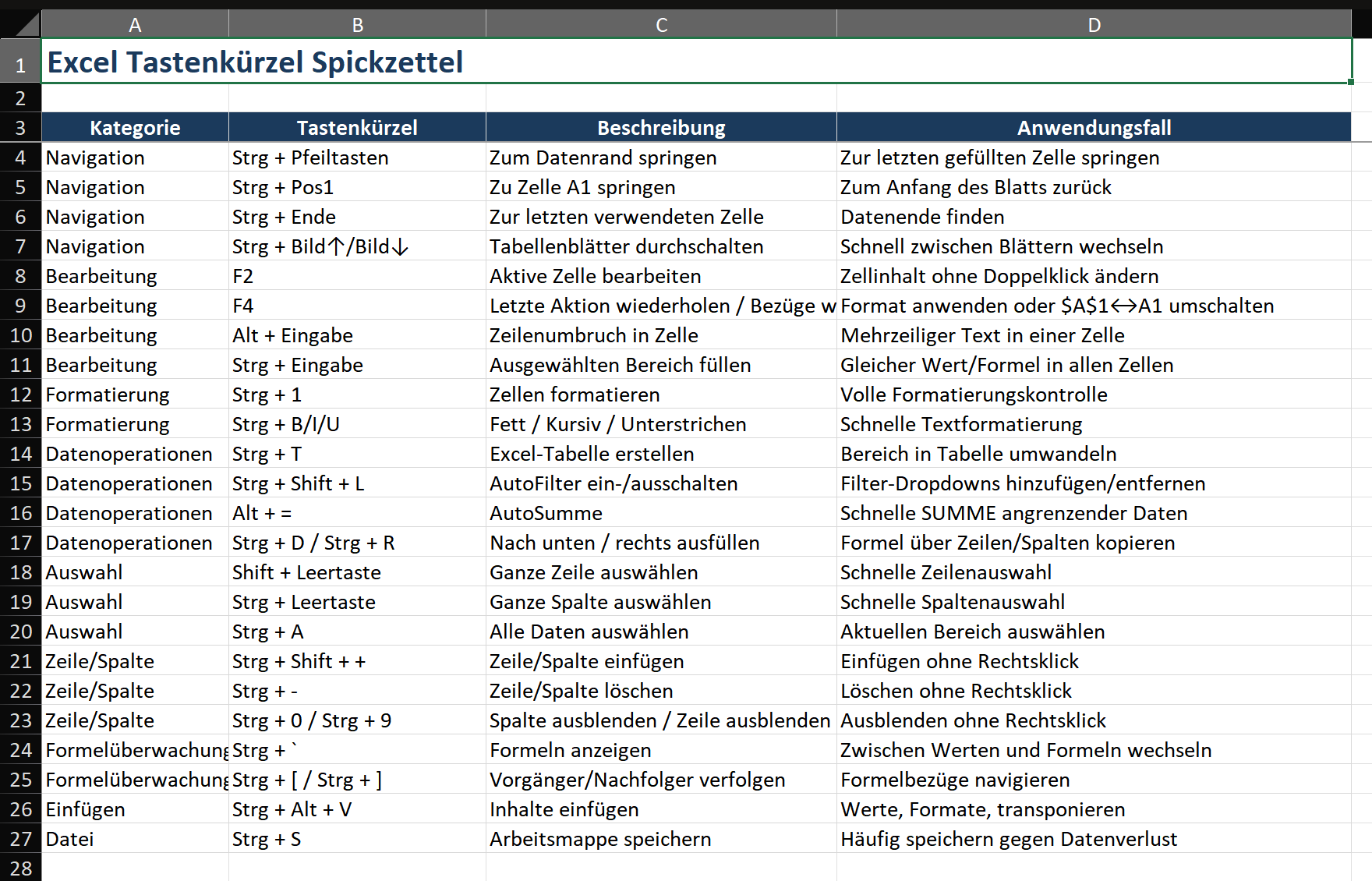
Task: Click cell Tabellenblätter durchschalten
Action: click(661, 246)
